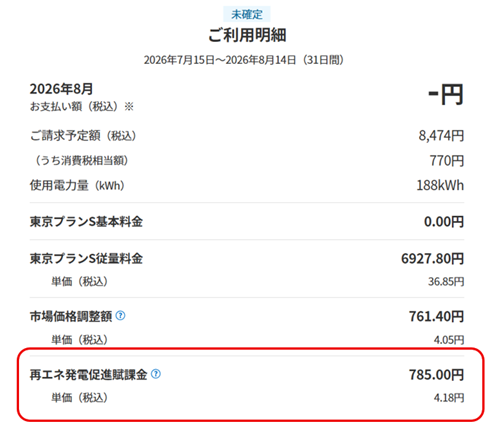Screen dimensions: 499x431
Task: Click the 8,474円 billing amount
Action: click(441, 136)
